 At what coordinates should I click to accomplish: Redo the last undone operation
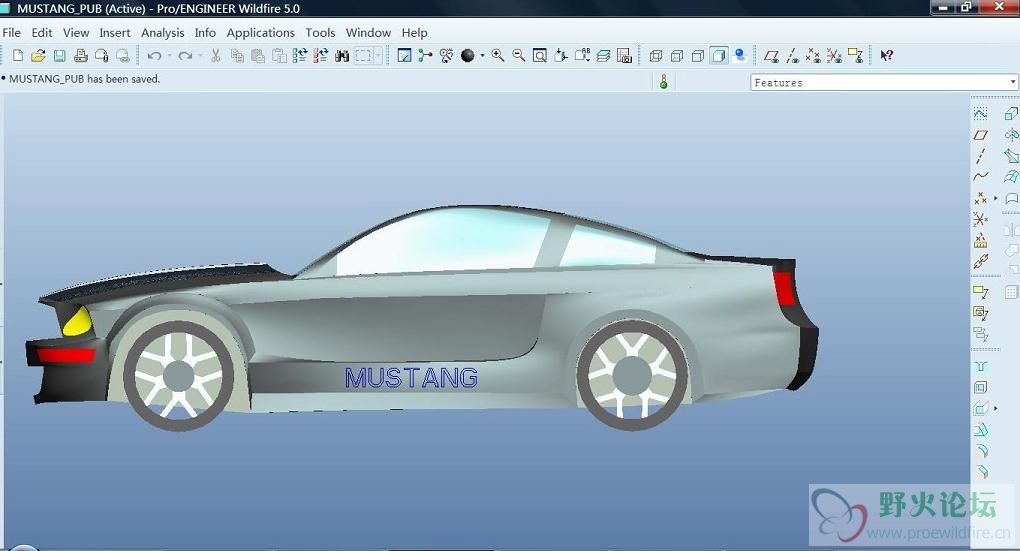[x=185, y=56]
